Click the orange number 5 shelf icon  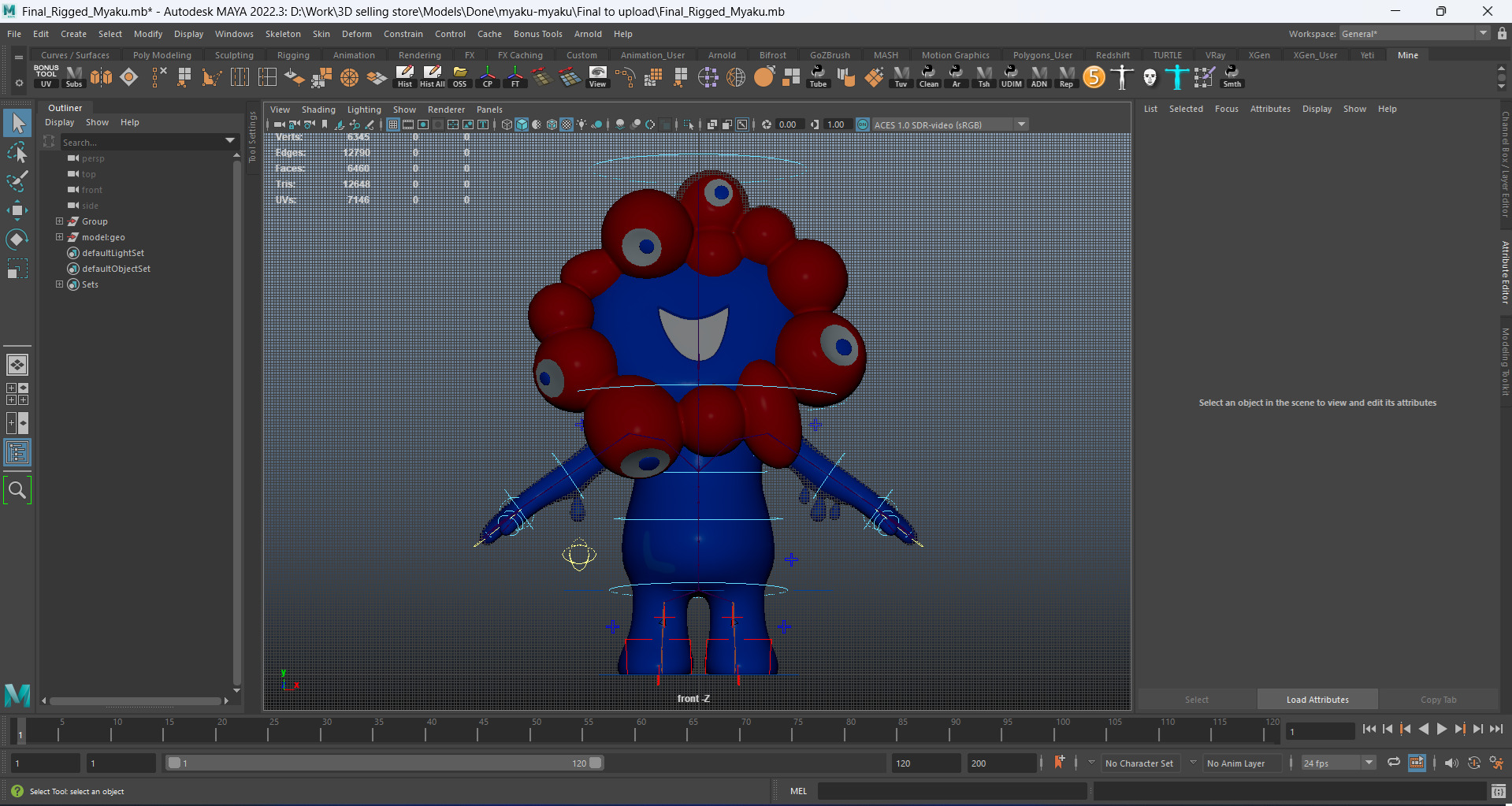pos(1094,76)
